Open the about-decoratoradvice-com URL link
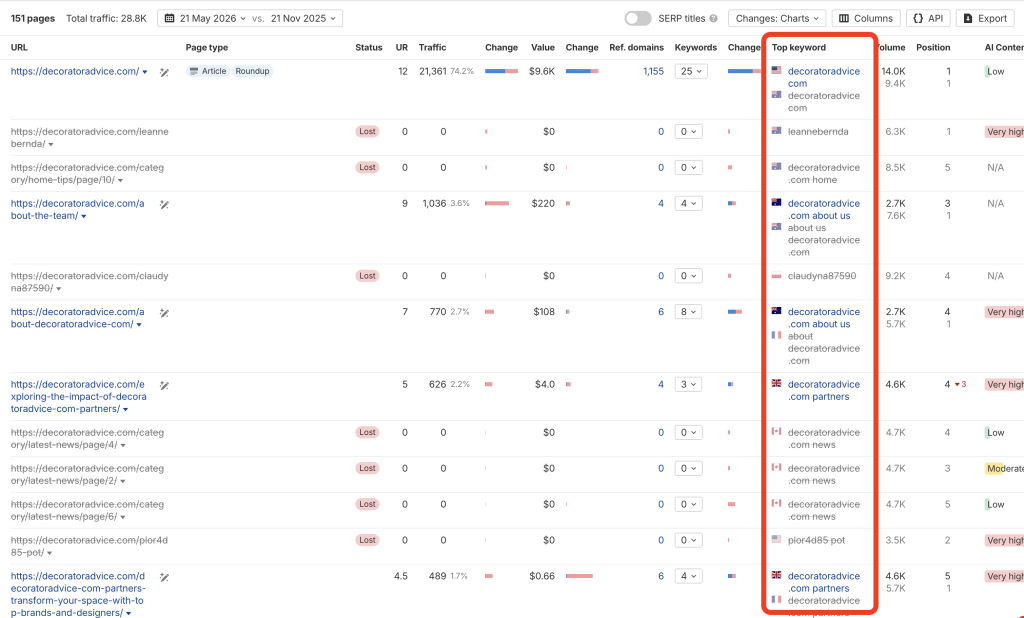This screenshot has height=618, width=1024. tap(77, 317)
